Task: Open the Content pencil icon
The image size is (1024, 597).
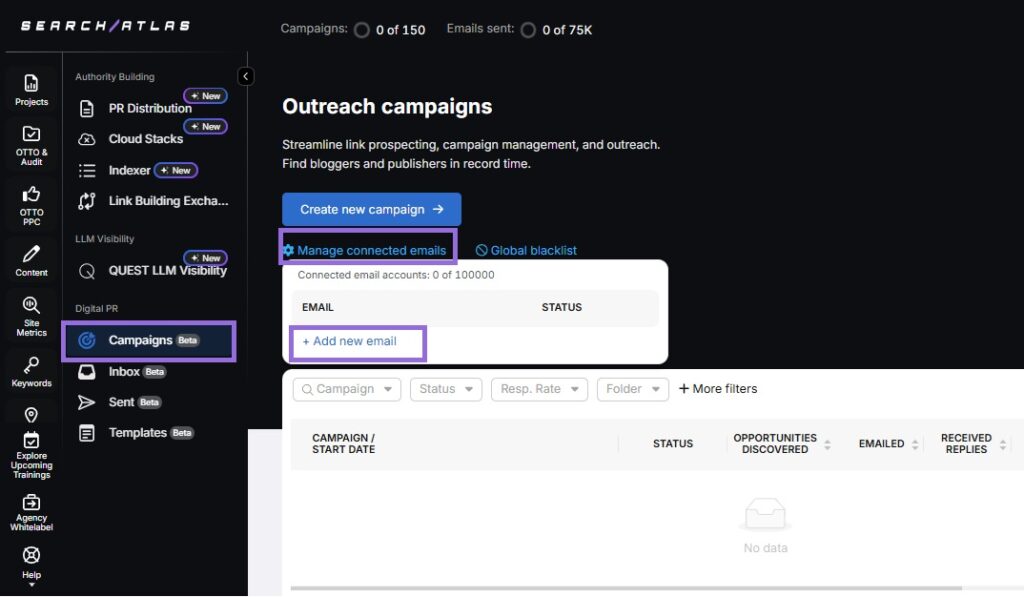Action: [x=31, y=253]
